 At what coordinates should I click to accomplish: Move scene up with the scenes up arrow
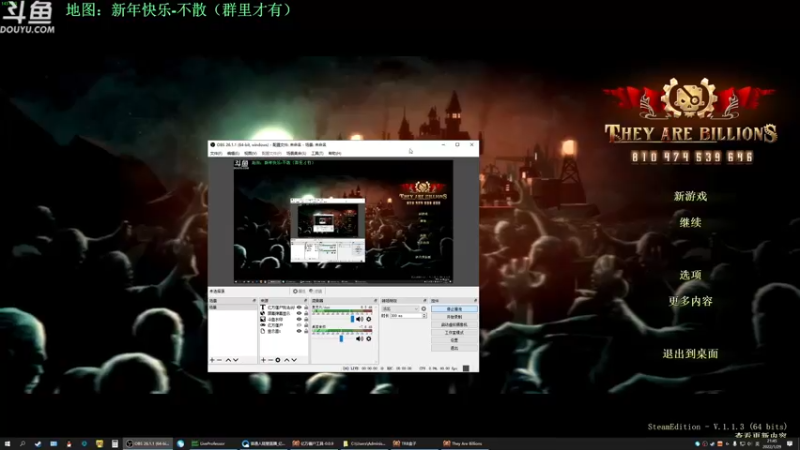click(228, 360)
